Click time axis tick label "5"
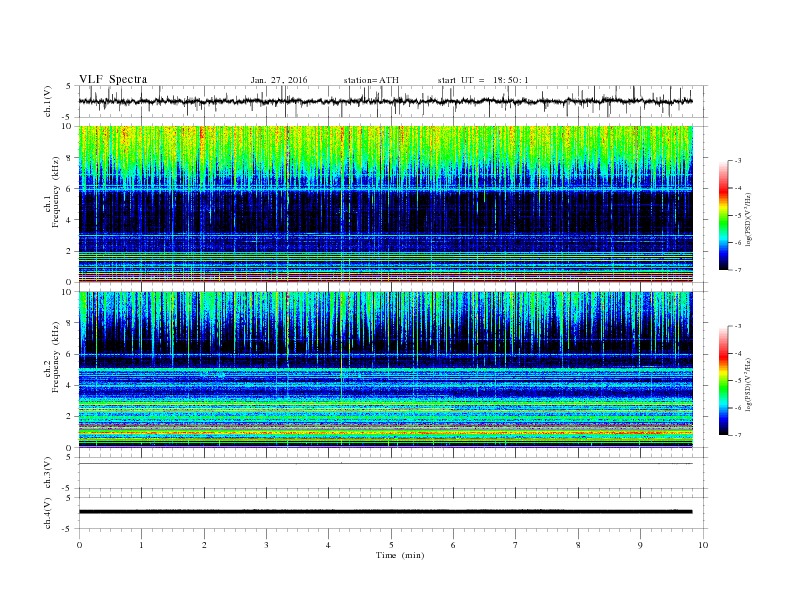The height and width of the screenshot is (612, 792). pyautogui.click(x=391, y=545)
